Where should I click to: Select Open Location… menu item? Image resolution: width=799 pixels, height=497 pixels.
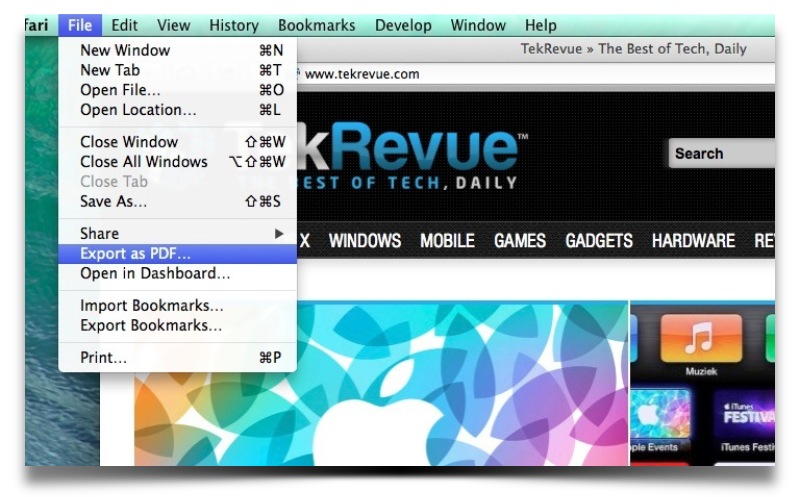coord(177,110)
